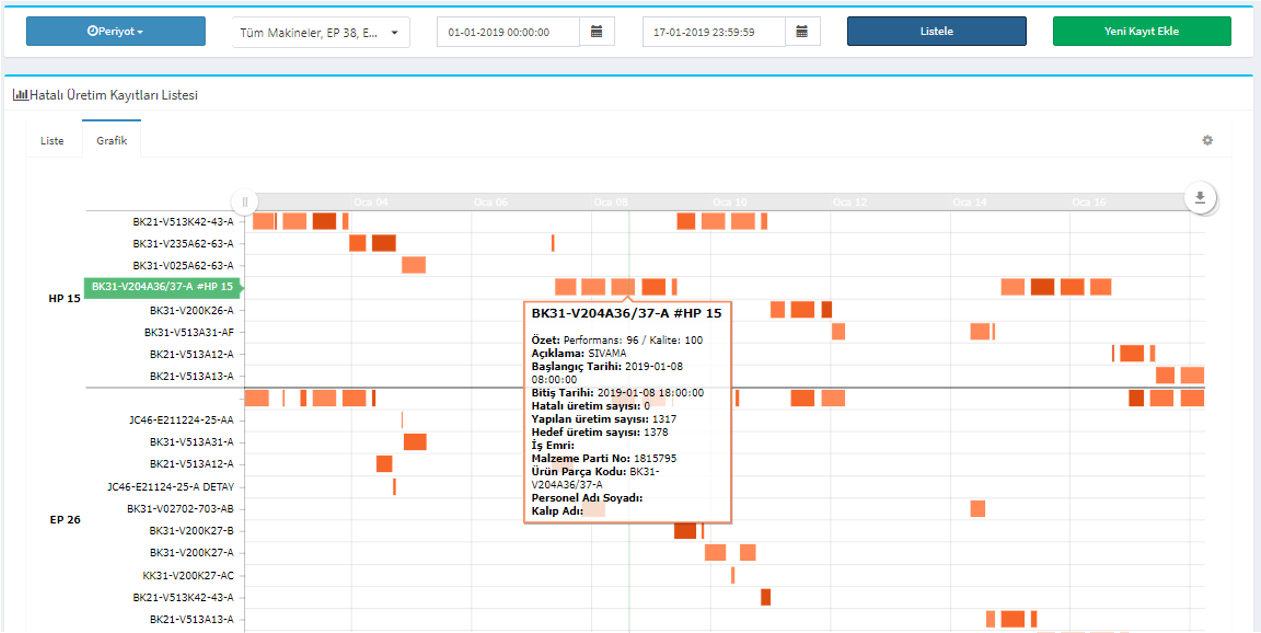1261x633 pixels.
Task: Click the bar in BK31-V025A62-63-A row
Action: 414,264
